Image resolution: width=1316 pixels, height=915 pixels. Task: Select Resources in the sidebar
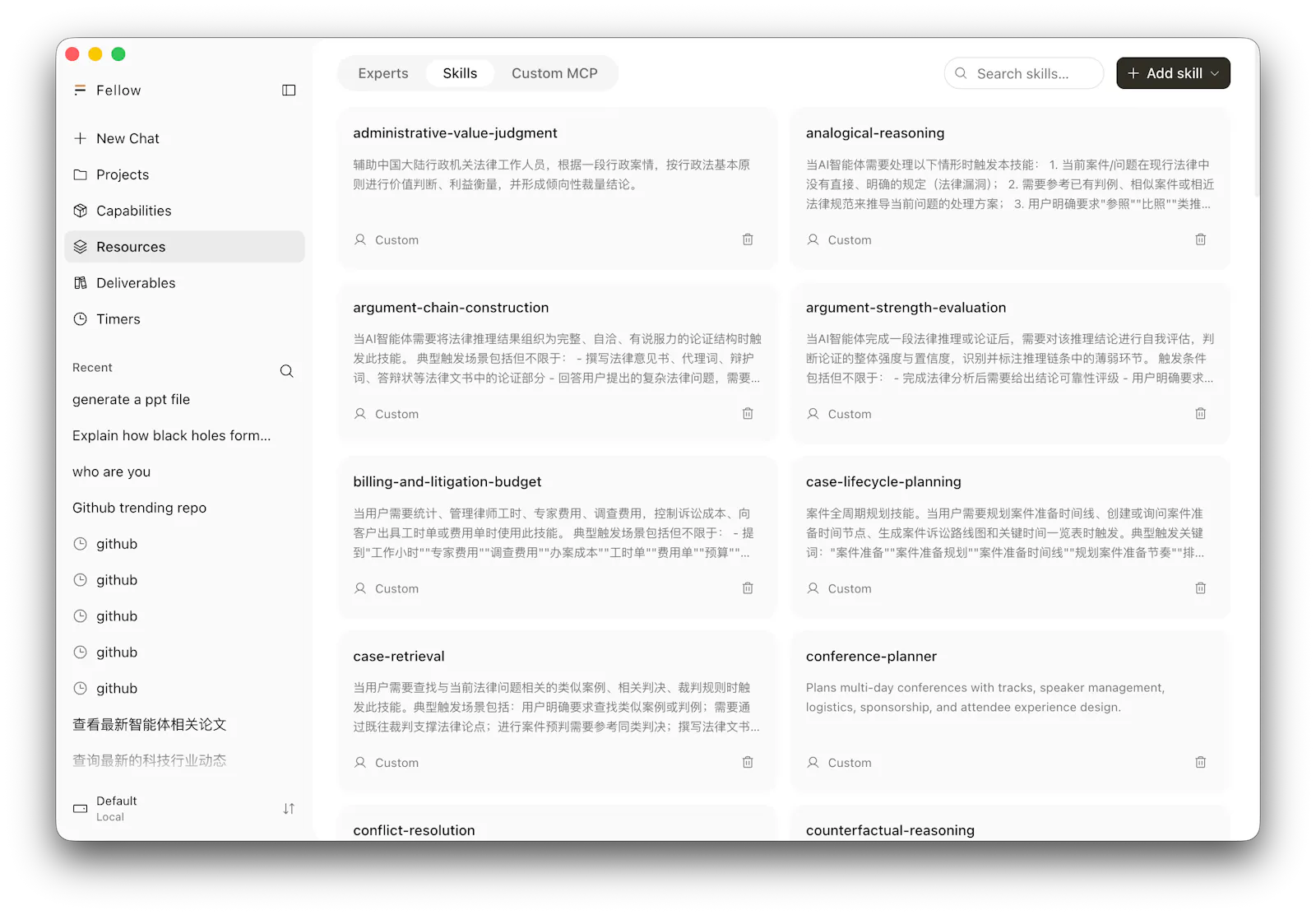[184, 247]
